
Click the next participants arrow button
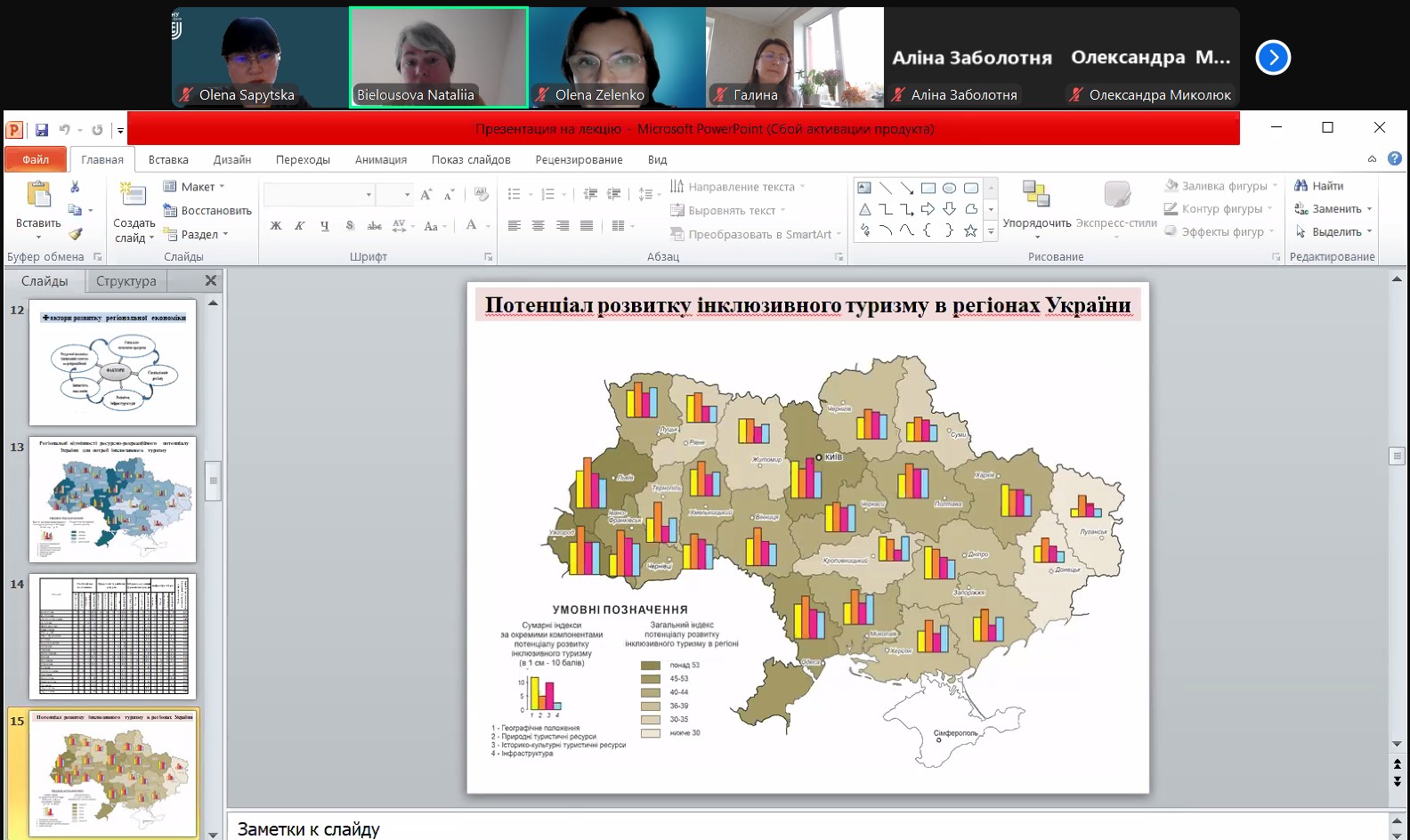(1273, 58)
